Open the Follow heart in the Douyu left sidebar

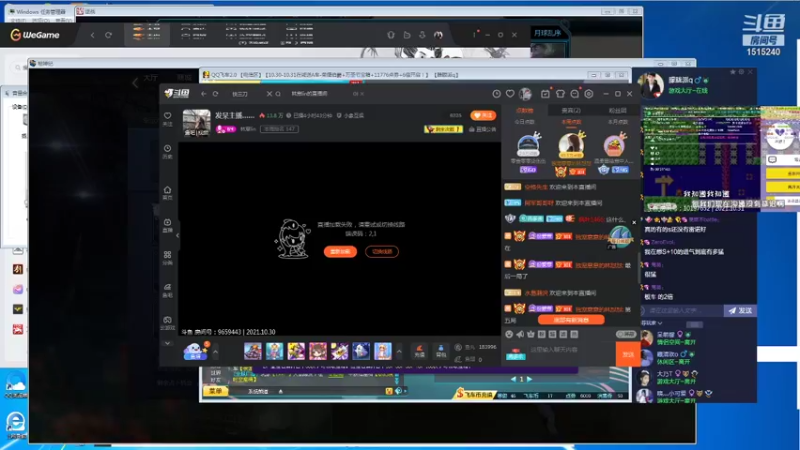(x=167, y=118)
